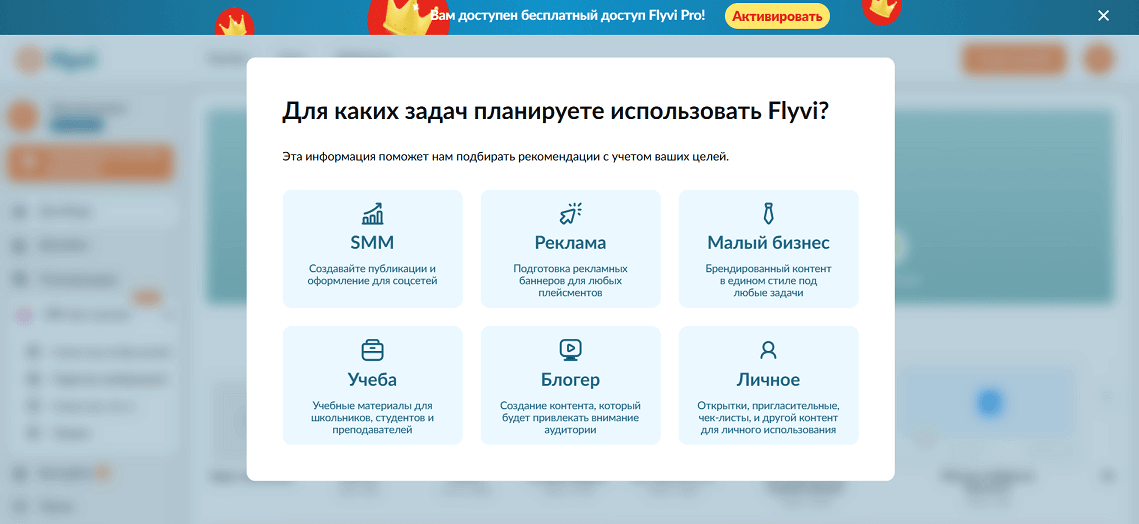The width and height of the screenshot is (1139, 524).
Task: Choose the Учеба heading
Action: pyautogui.click(x=373, y=379)
